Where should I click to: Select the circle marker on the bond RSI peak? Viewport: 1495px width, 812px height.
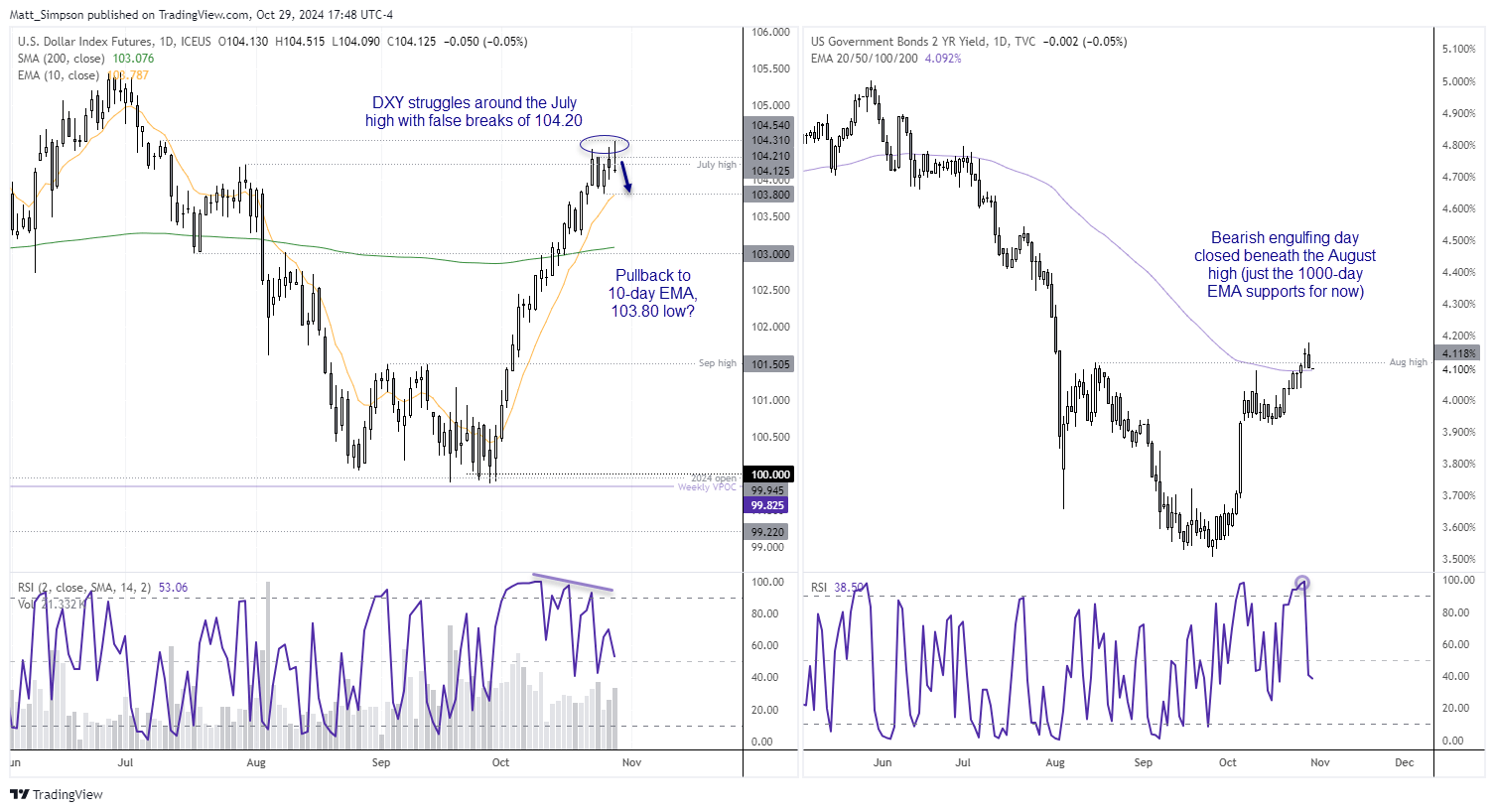(x=1302, y=584)
